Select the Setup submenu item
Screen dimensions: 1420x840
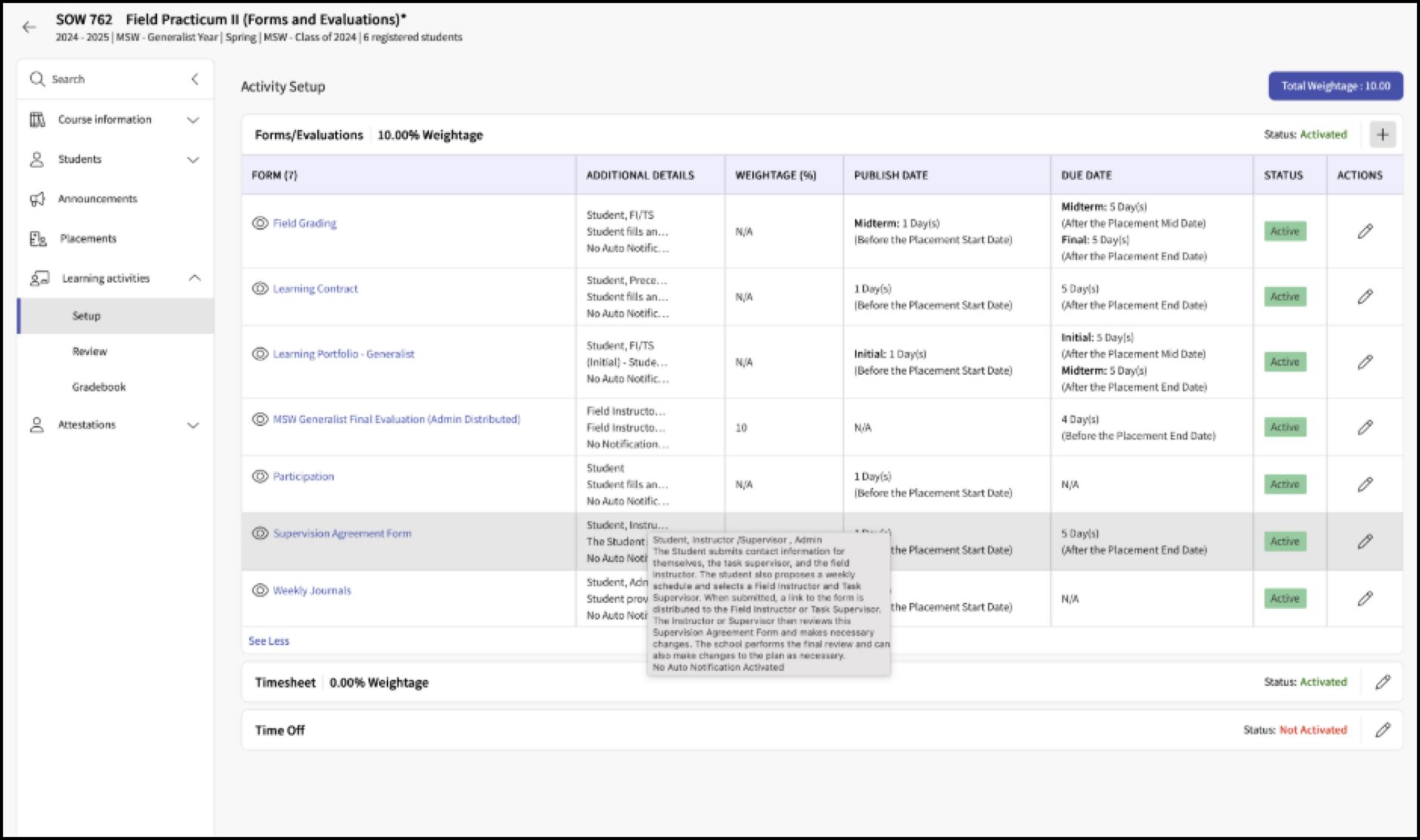(x=116, y=316)
